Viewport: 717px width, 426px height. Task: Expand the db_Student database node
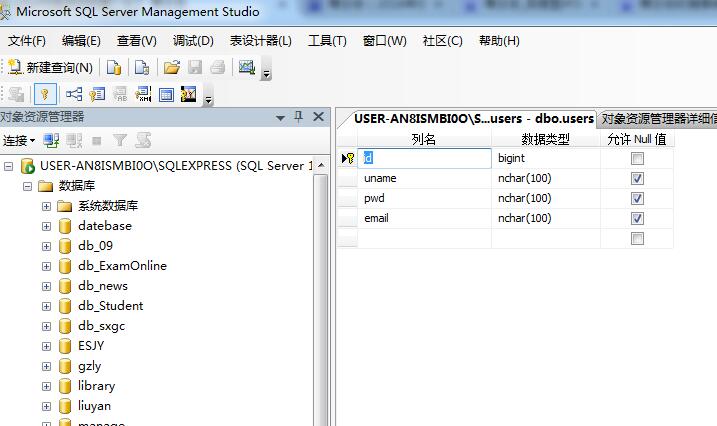pos(46,306)
